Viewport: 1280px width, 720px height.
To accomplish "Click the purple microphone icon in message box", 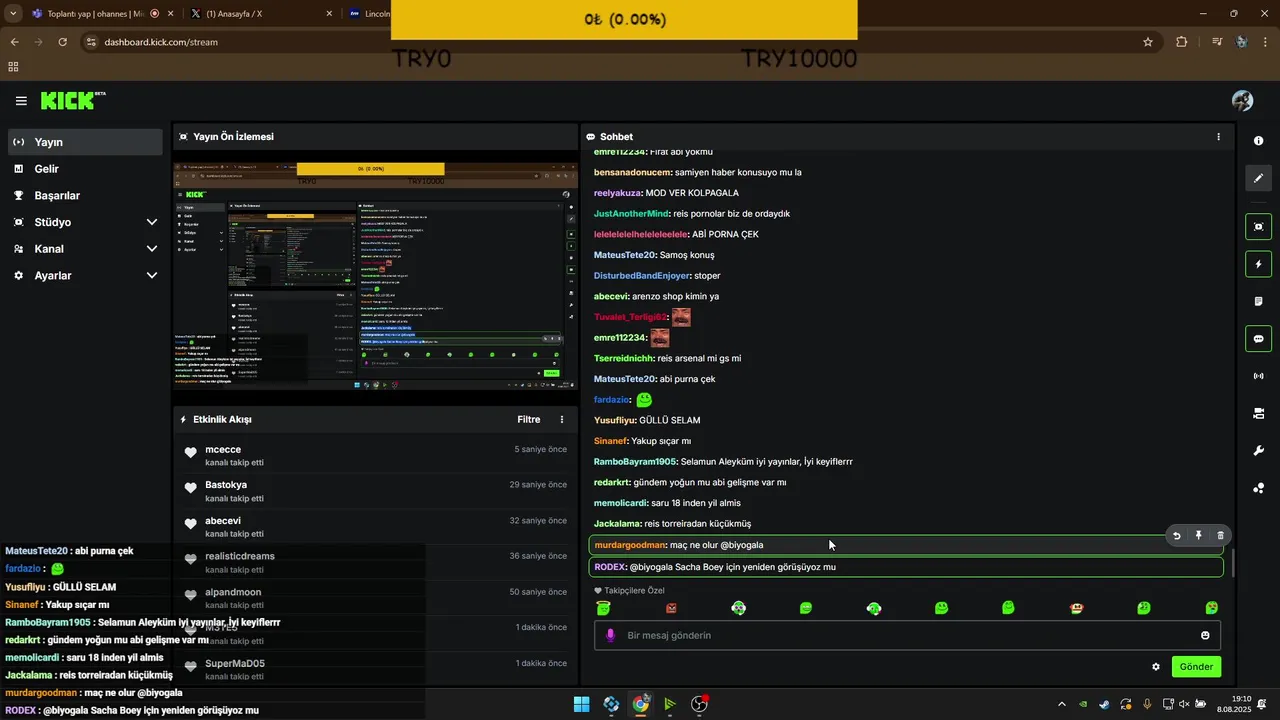I will point(611,635).
